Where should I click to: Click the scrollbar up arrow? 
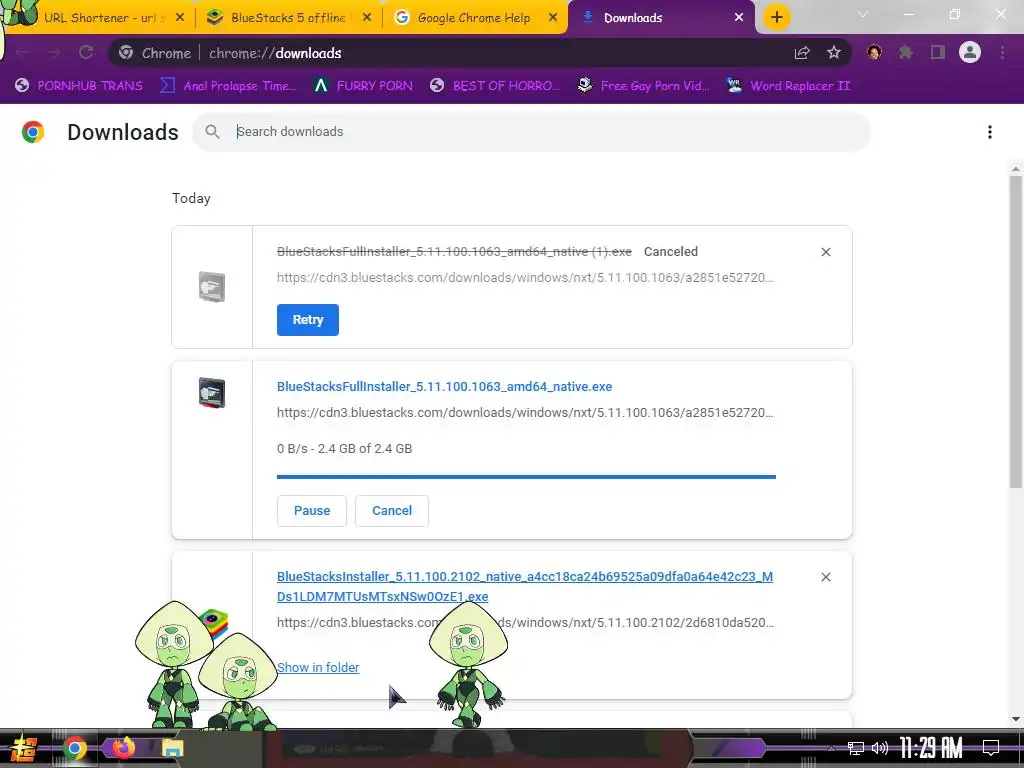coord(1016,169)
